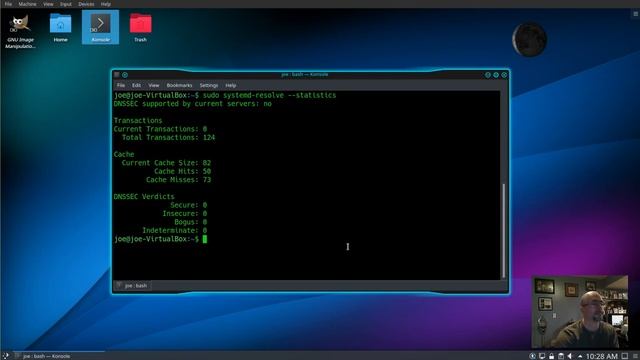This screenshot has width=640, height=360.
Task: Click the 'Indeterminate: 0' line
Action: click(x=174, y=231)
